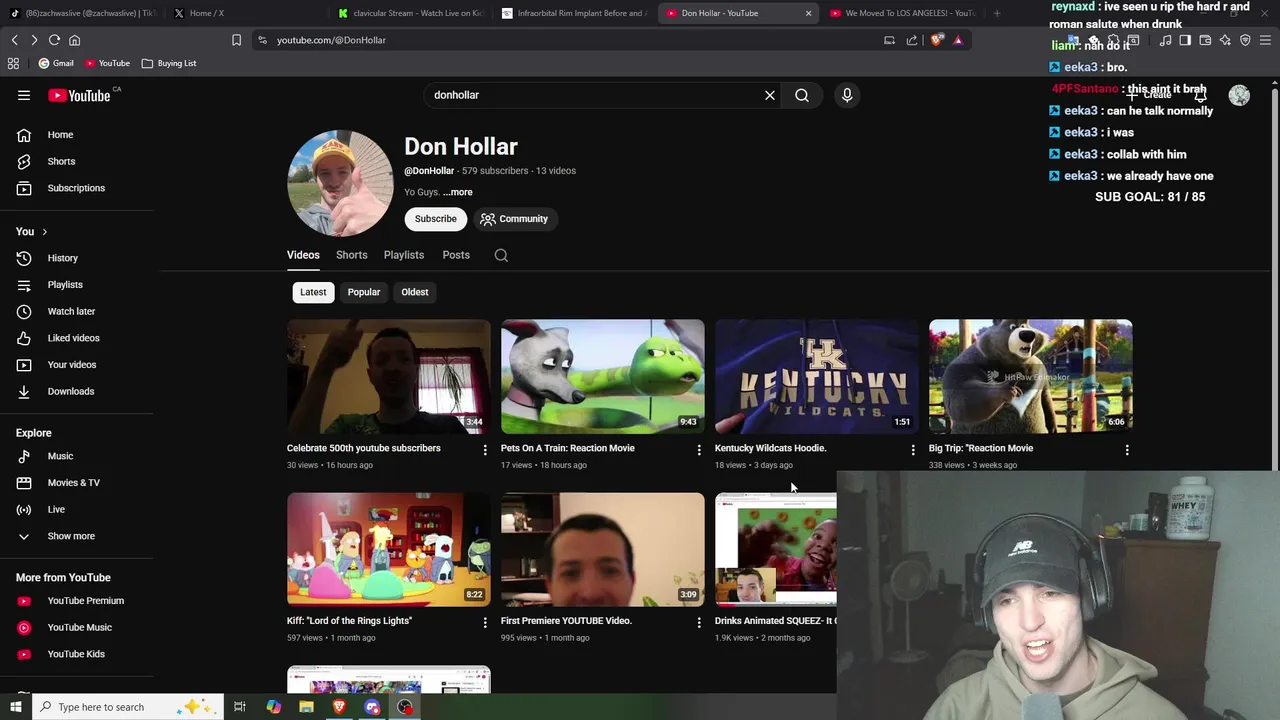Reload the page

[54, 40]
